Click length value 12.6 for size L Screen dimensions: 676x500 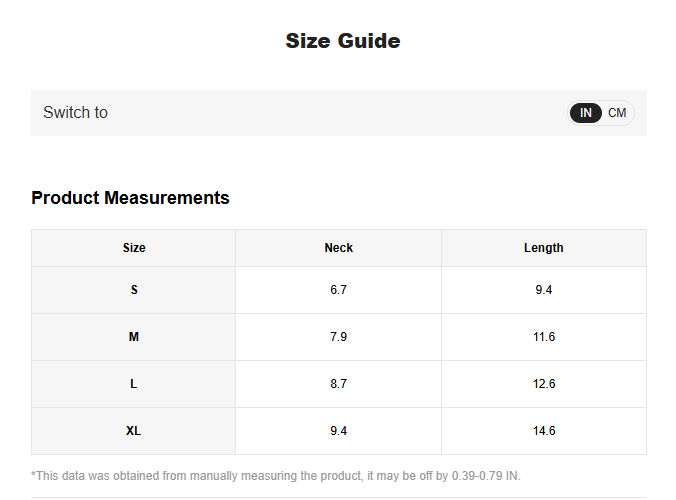tap(543, 384)
